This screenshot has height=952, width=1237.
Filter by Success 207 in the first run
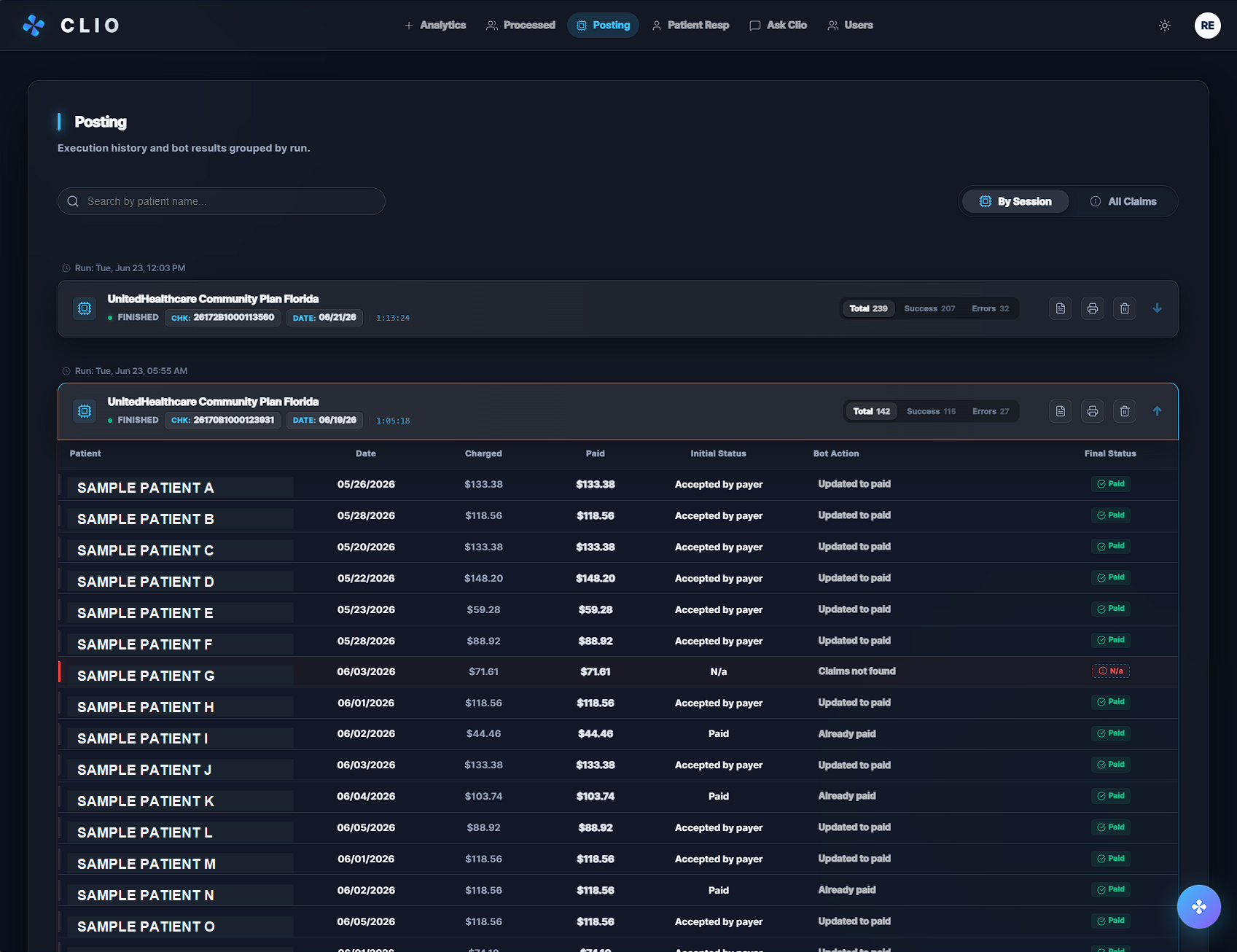coord(929,308)
